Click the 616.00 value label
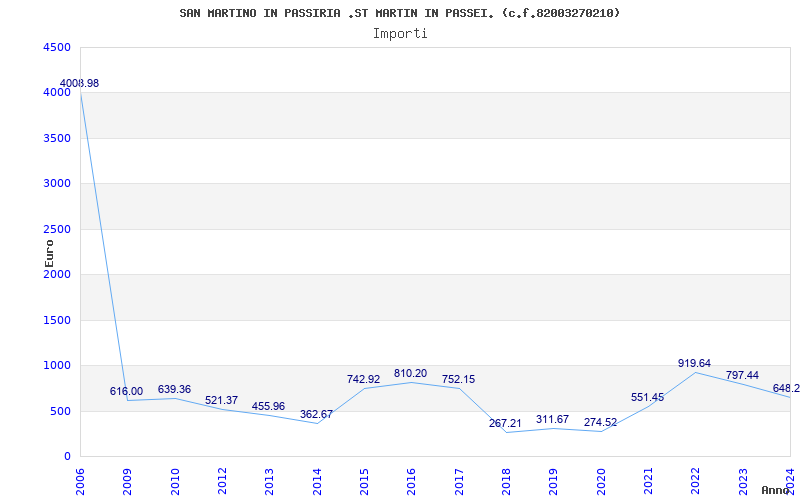800x500 pixels. point(127,391)
